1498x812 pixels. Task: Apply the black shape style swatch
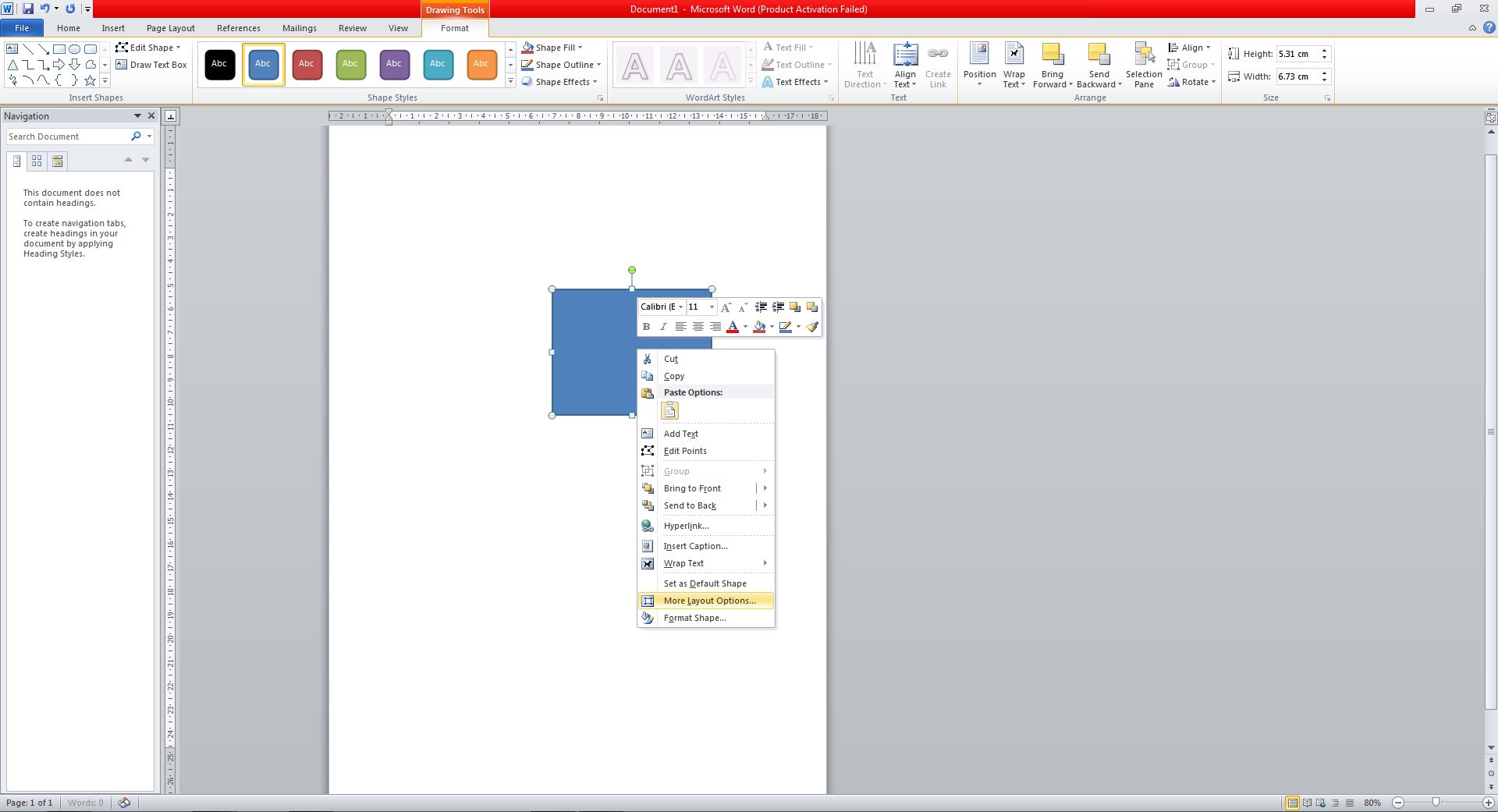pos(219,64)
